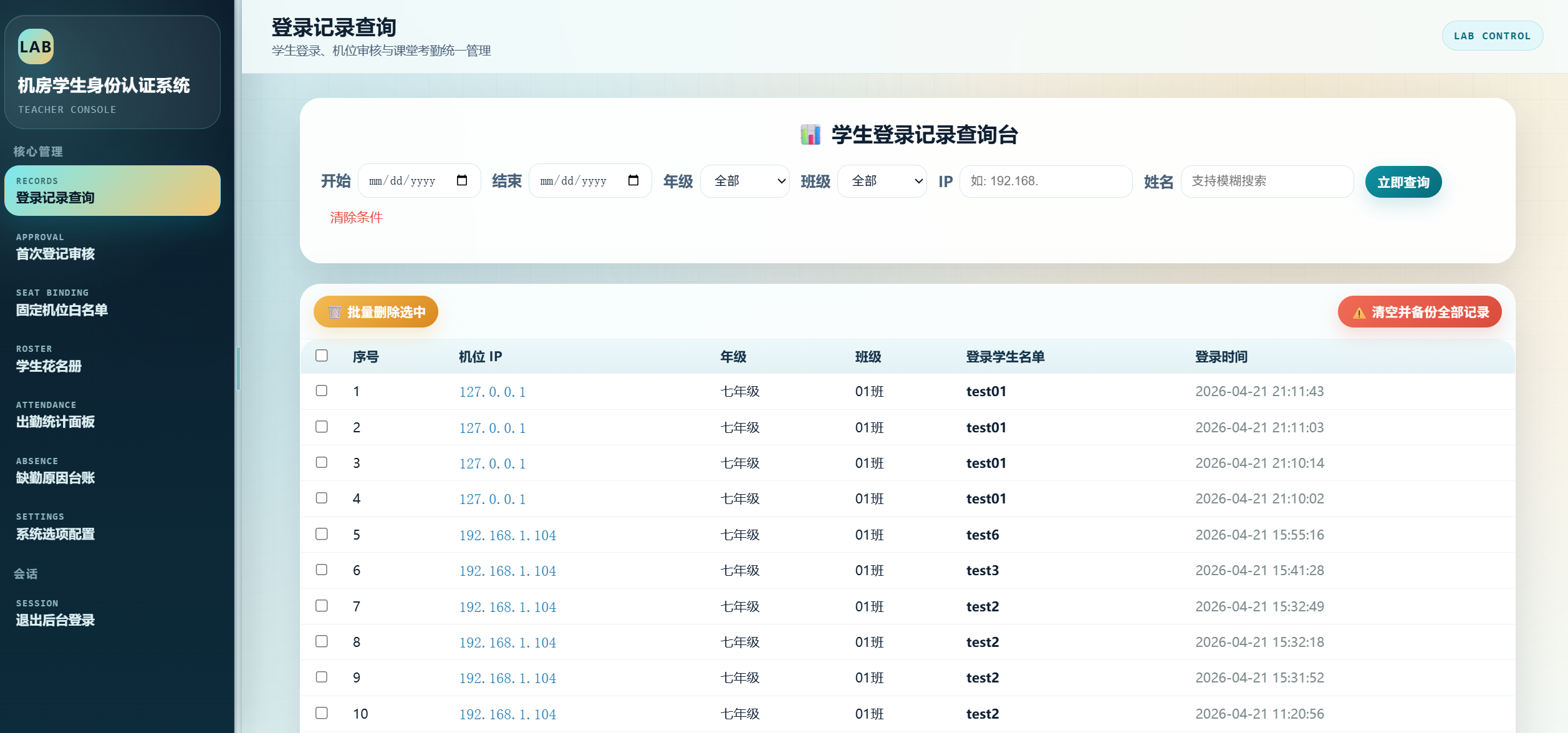Click IP 192.168.1.104 link in row 6
The height and width of the screenshot is (733, 1568).
point(507,571)
